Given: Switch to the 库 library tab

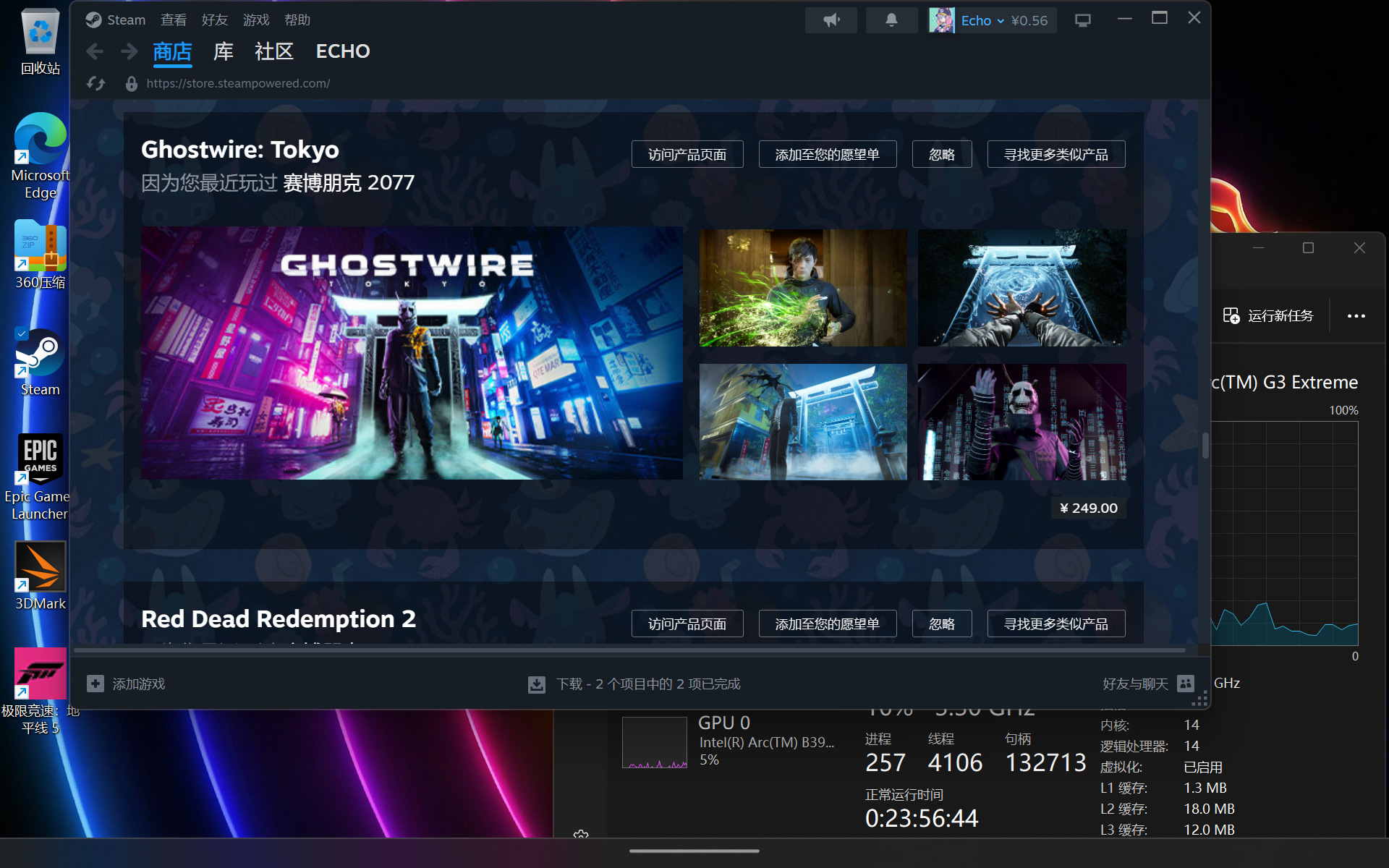Looking at the screenshot, I should (224, 51).
